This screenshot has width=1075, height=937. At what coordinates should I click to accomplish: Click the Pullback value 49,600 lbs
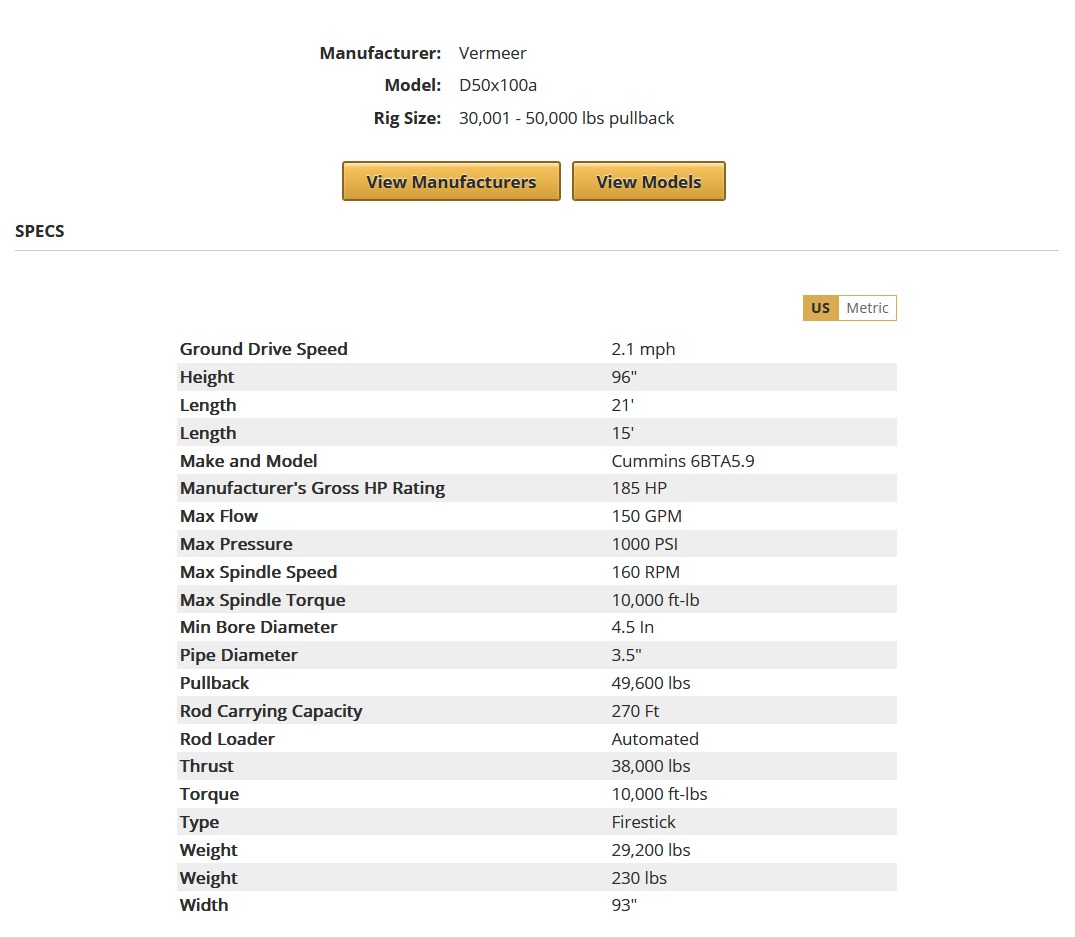click(650, 683)
